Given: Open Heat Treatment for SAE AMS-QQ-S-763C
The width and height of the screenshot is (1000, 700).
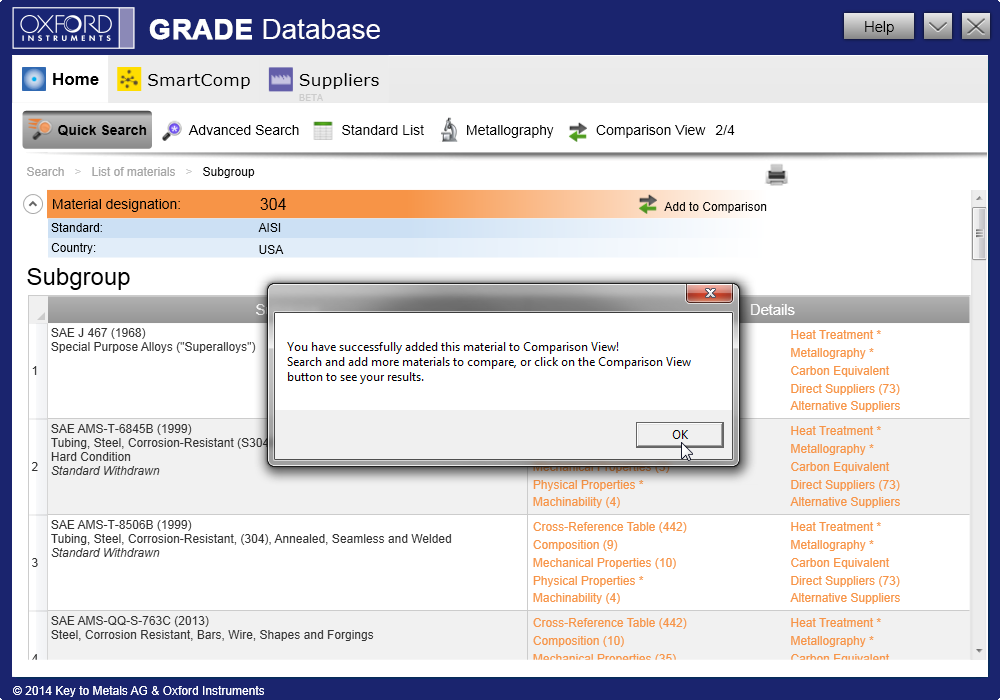Looking at the screenshot, I should point(835,623).
